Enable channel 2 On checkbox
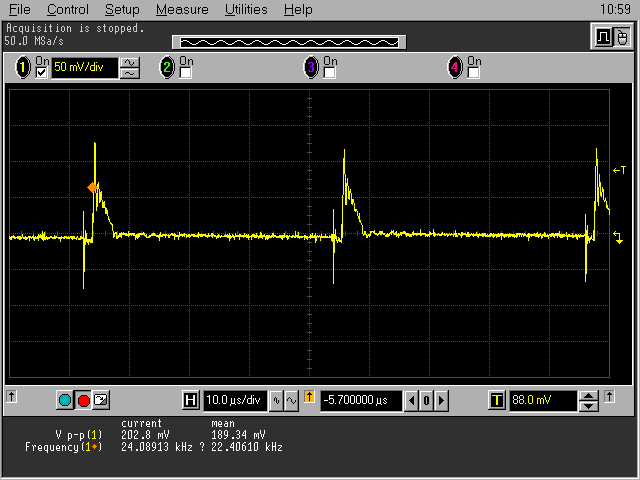The width and height of the screenshot is (640, 480). [186, 73]
